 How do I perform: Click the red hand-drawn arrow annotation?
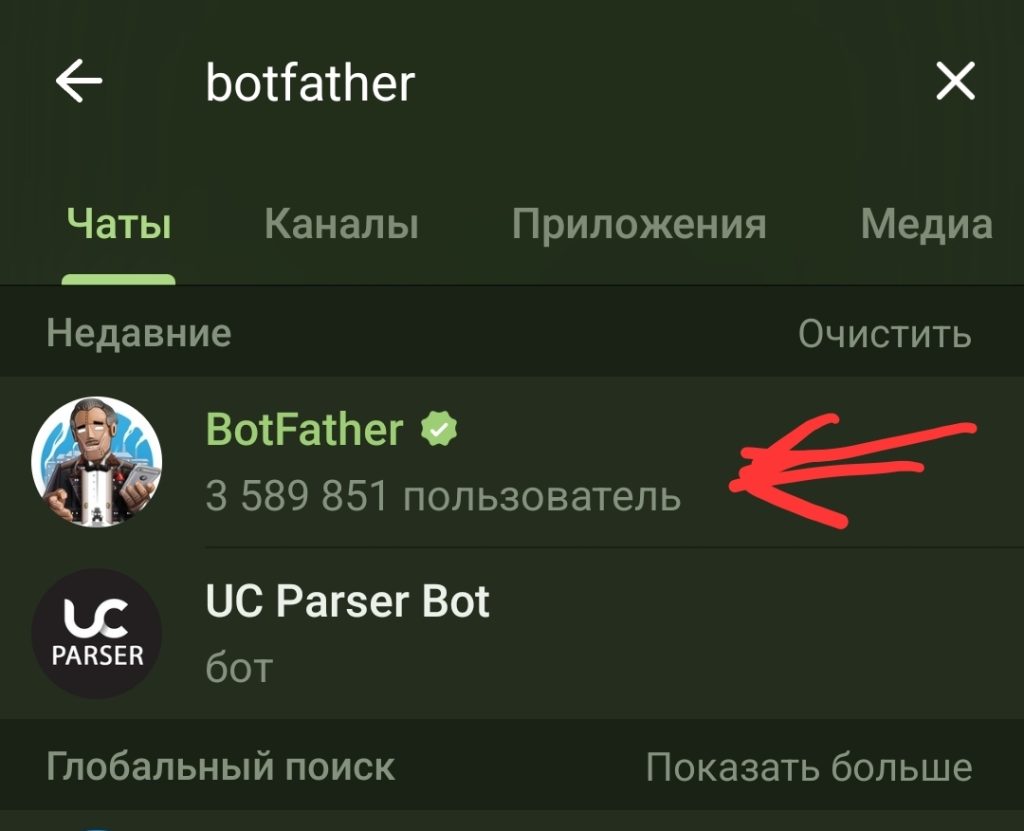852,470
